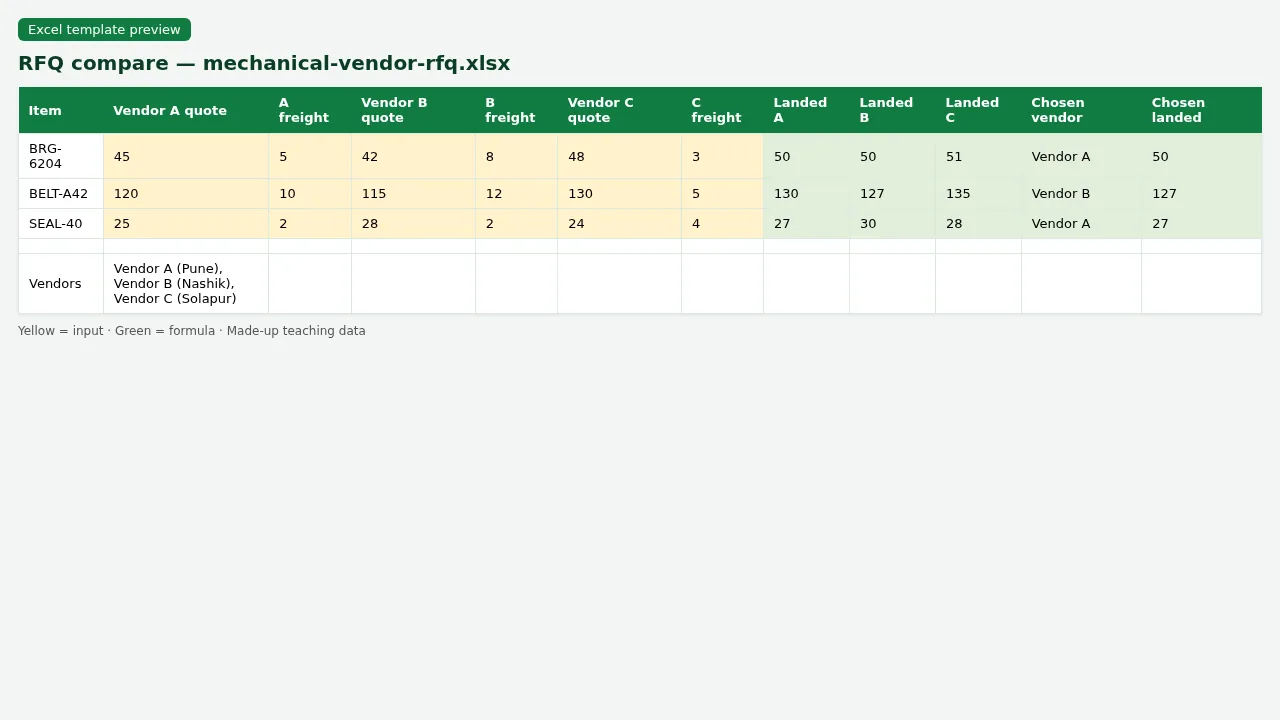The image size is (1280, 720).
Task: Select the Chosen landed column header
Action: tap(1201, 110)
